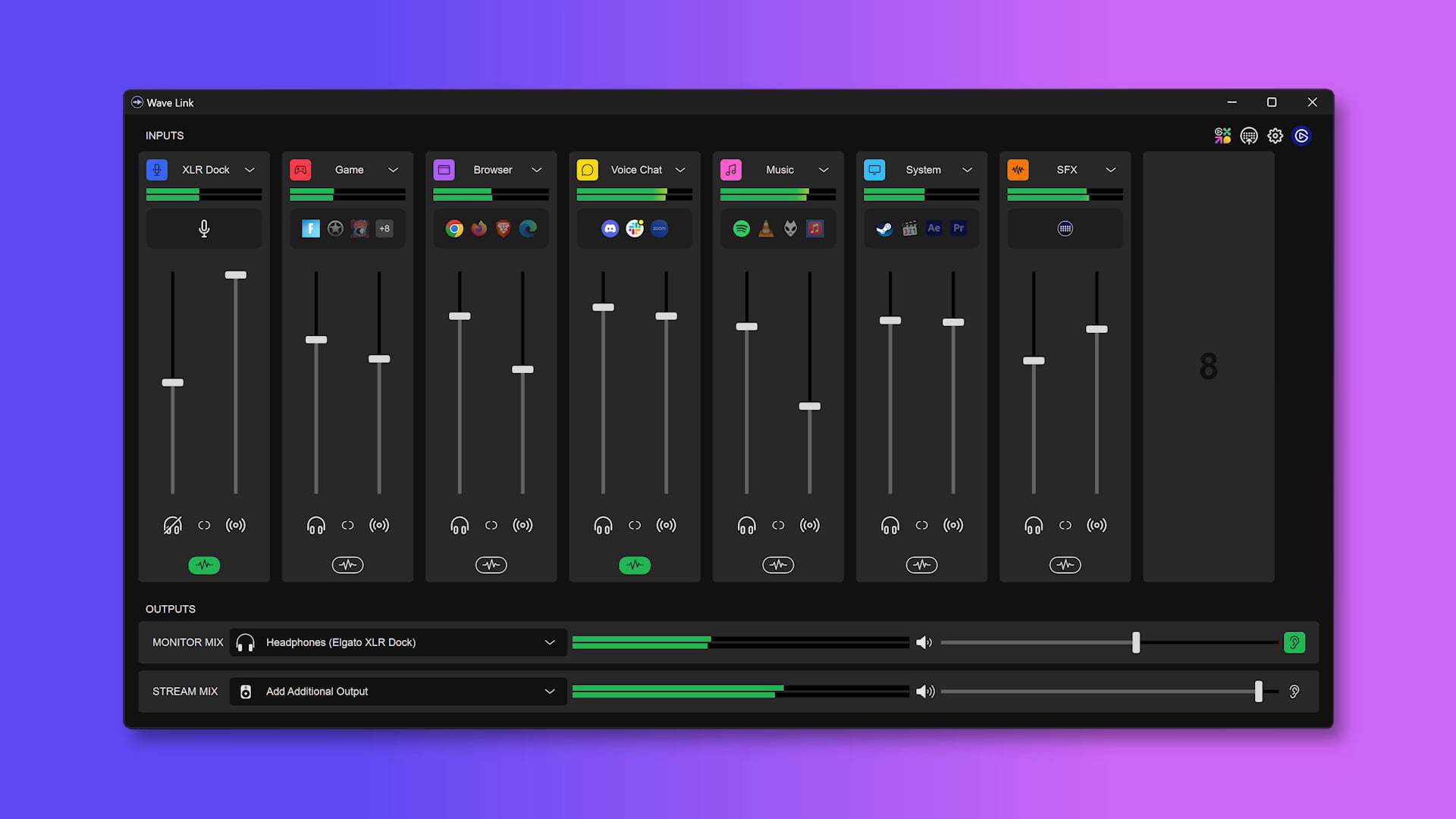
Task: Enable listening ear on Stream Mix
Action: tap(1294, 692)
